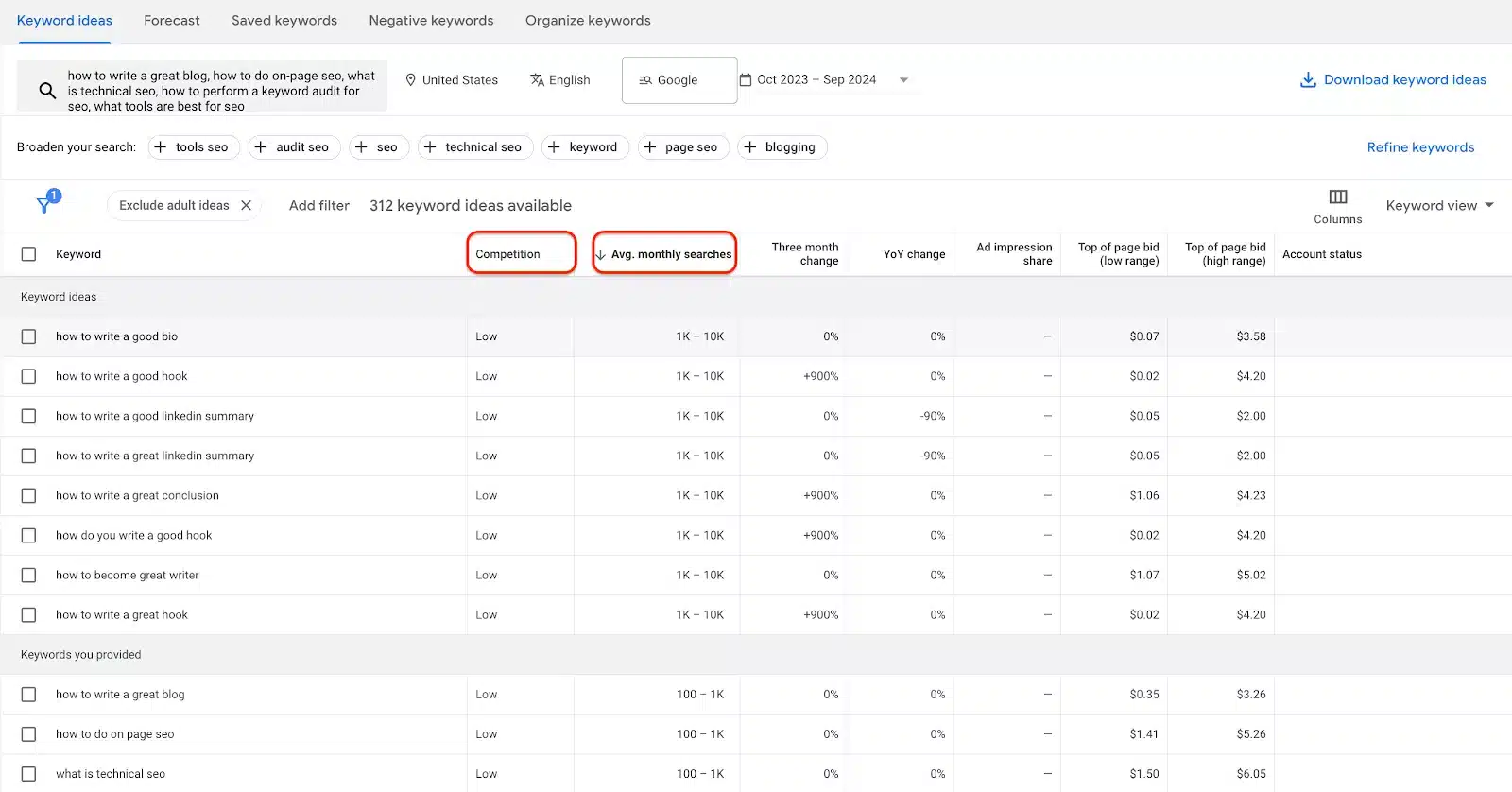The height and width of the screenshot is (792, 1512).
Task: Add 'tools seo' to broaden search
Action: click(x=194, y=147)
